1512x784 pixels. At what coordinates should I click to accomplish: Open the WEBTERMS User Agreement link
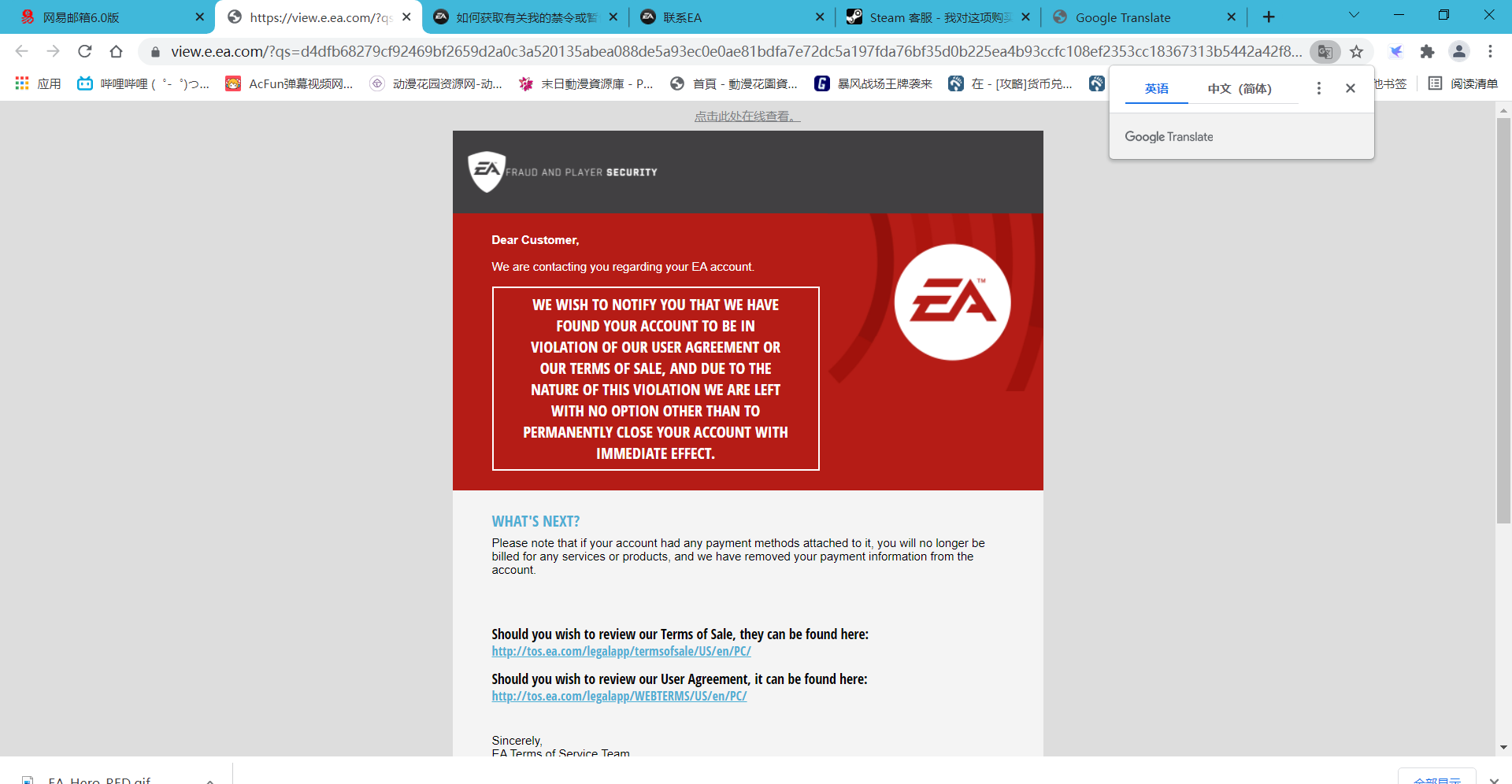pos(619,697)
